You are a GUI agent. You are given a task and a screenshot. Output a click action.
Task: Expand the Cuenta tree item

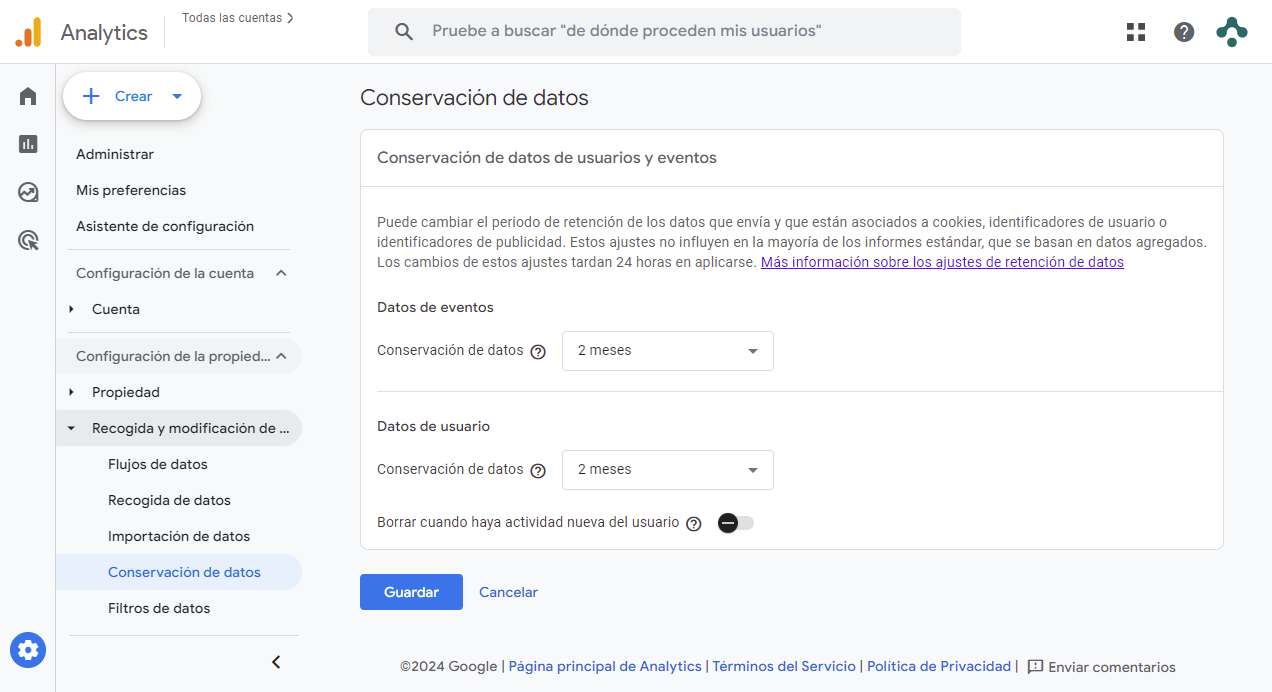coord(70,309)
